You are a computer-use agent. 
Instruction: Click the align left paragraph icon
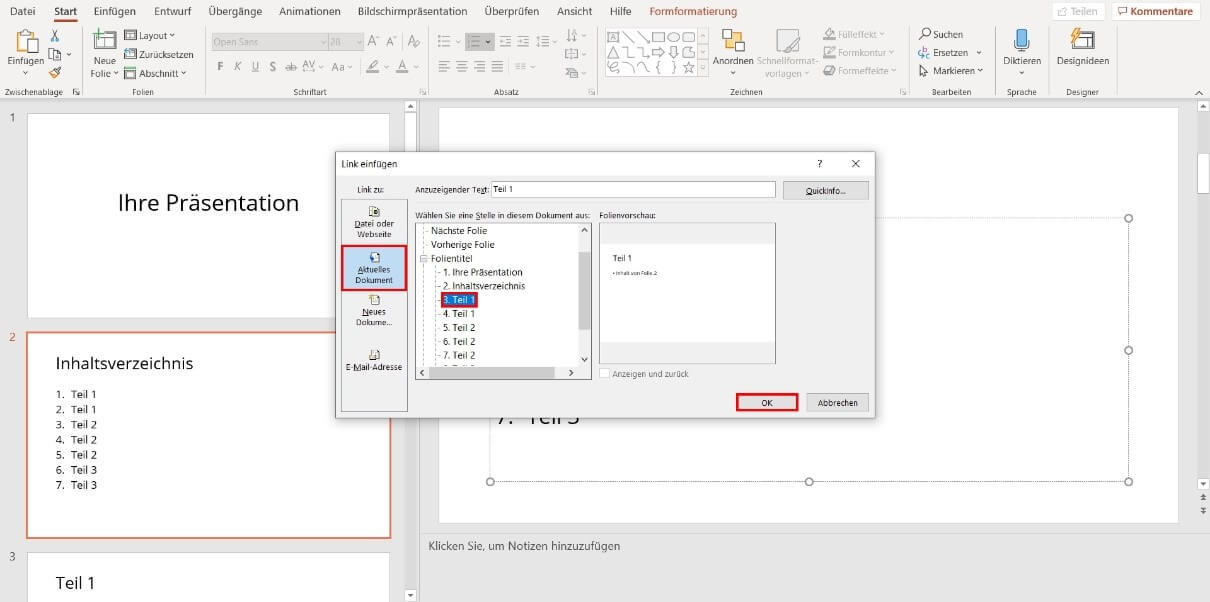[444, 67]
